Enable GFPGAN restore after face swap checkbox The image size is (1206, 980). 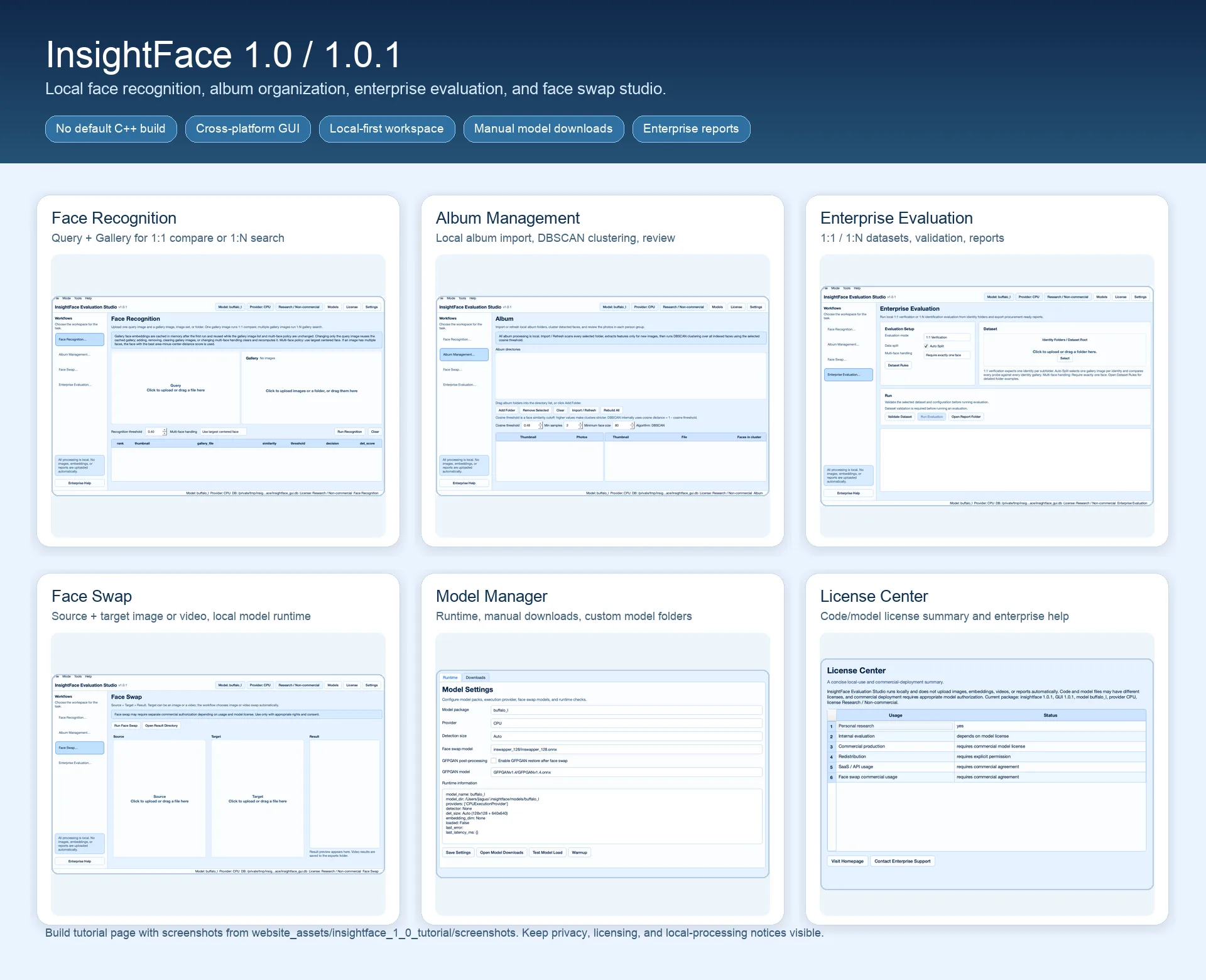click(x=494, y=761)
